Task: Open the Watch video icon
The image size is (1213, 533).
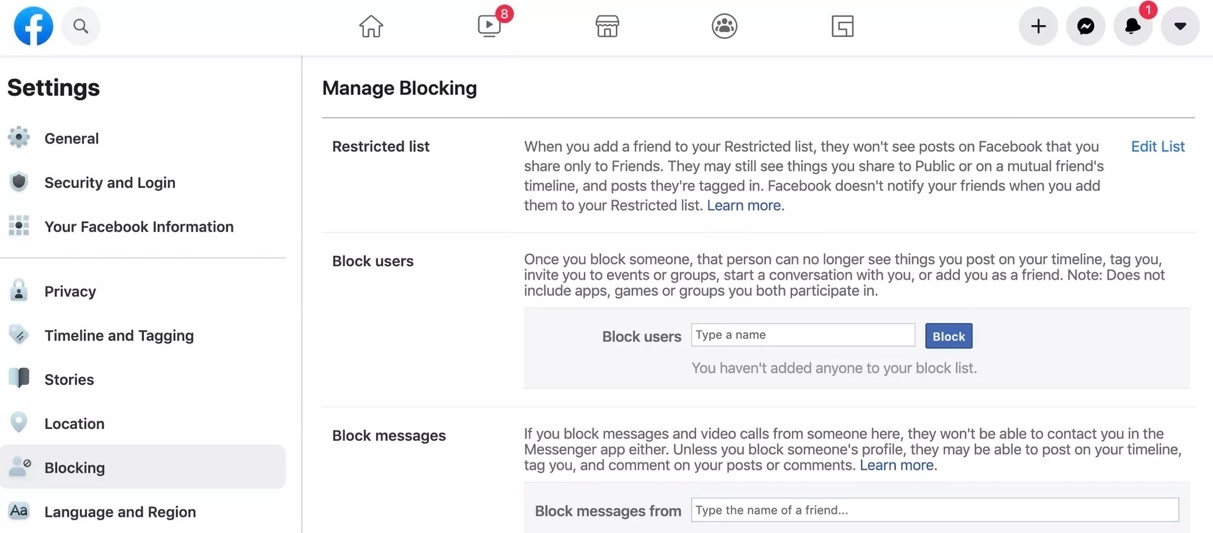Action: tap(489, 27)
